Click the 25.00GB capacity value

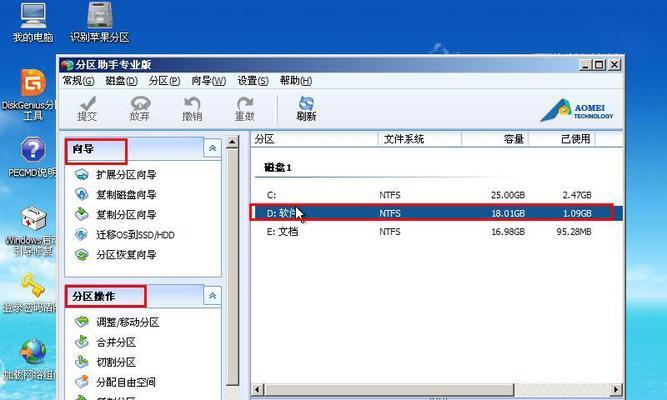click(508, 195)
